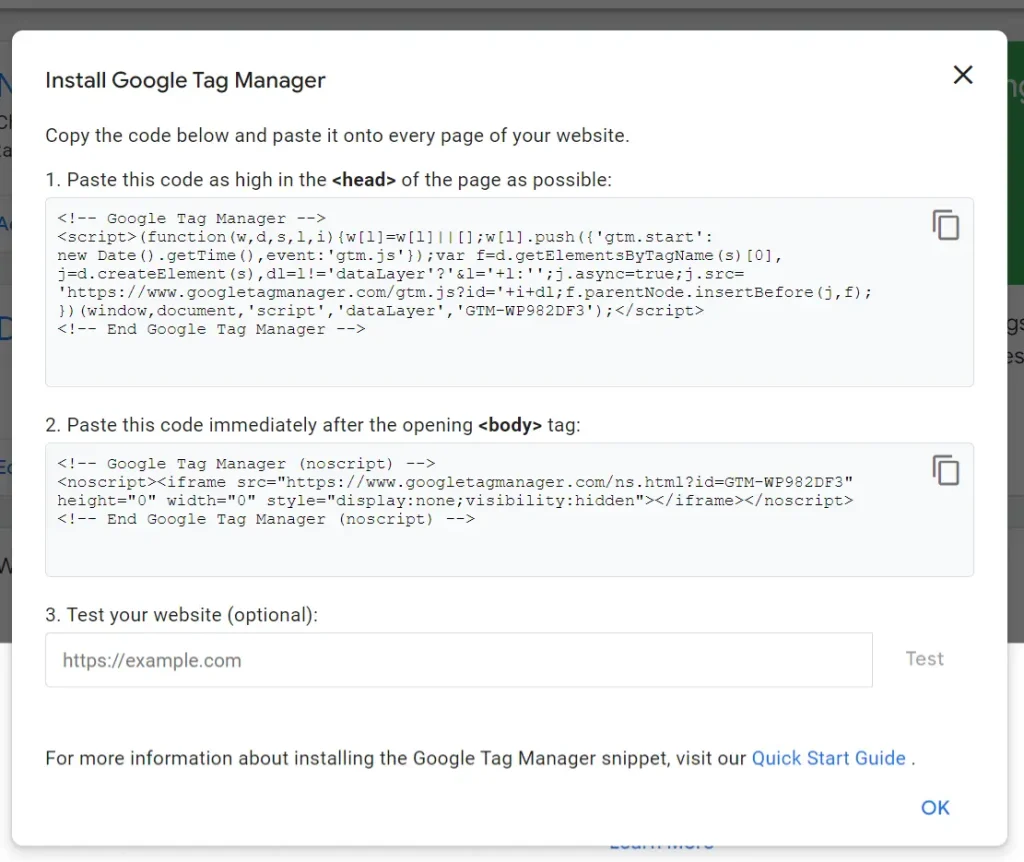Image resolution: width=1024 pixels, height=862 pixels.
Task: Click the bold <body> text in step 2
Action: tap(509, 425)
